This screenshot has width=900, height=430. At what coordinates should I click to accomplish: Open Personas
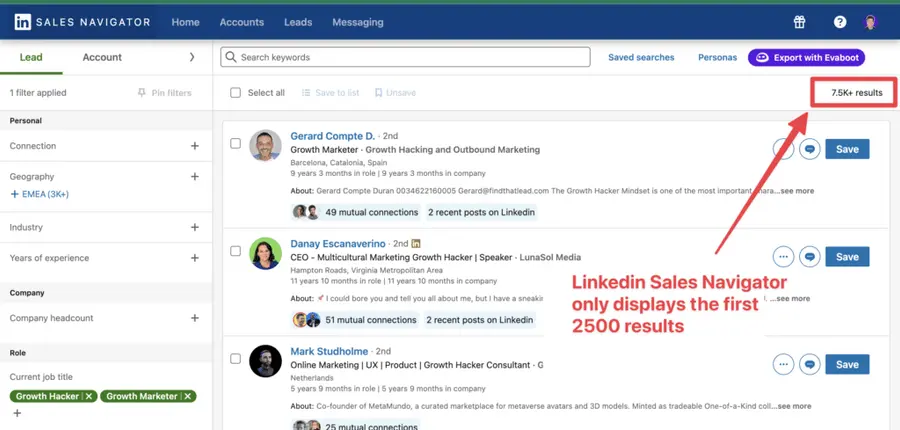coord(717,57)
